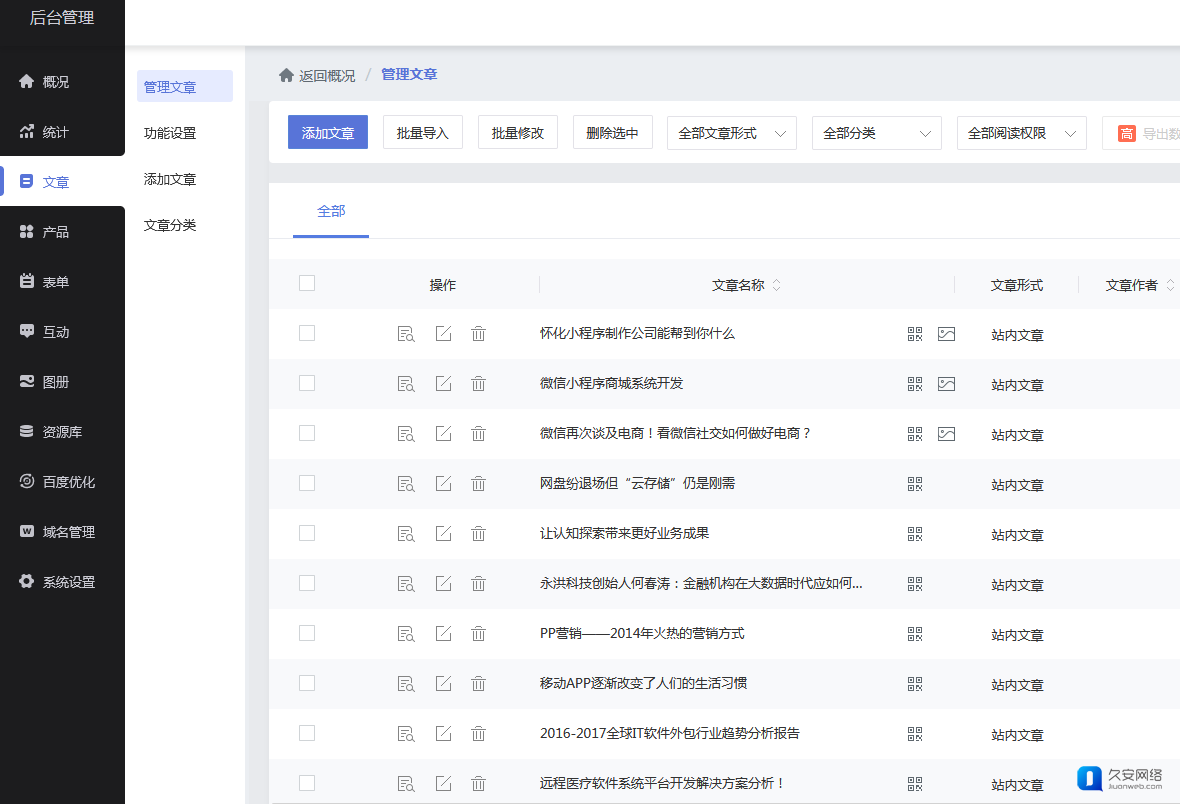Click the 批量导入 button
Image resolution: width=1180 pixels, height=804 pixels.
click(423, 132)
